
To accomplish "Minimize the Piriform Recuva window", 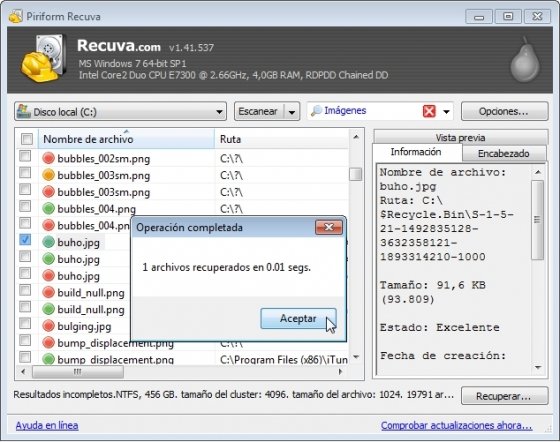I will point(479,16).
